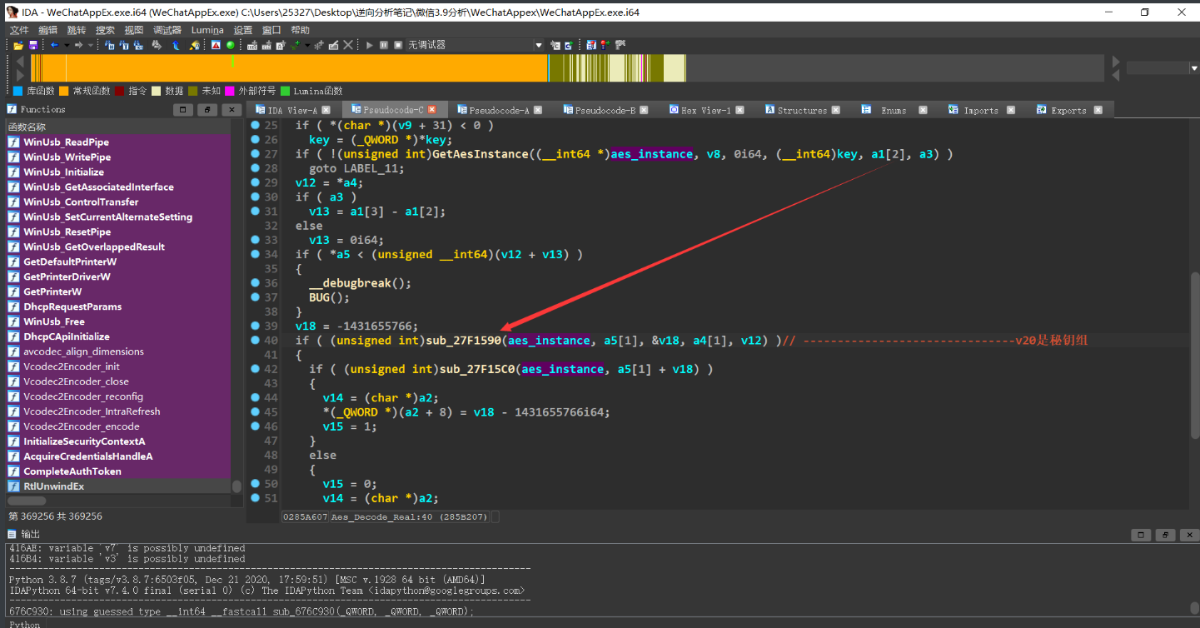The image size is (1200, 628).
Task: Click sub_27F1590 function call in line 40
Action: [464, 340]
